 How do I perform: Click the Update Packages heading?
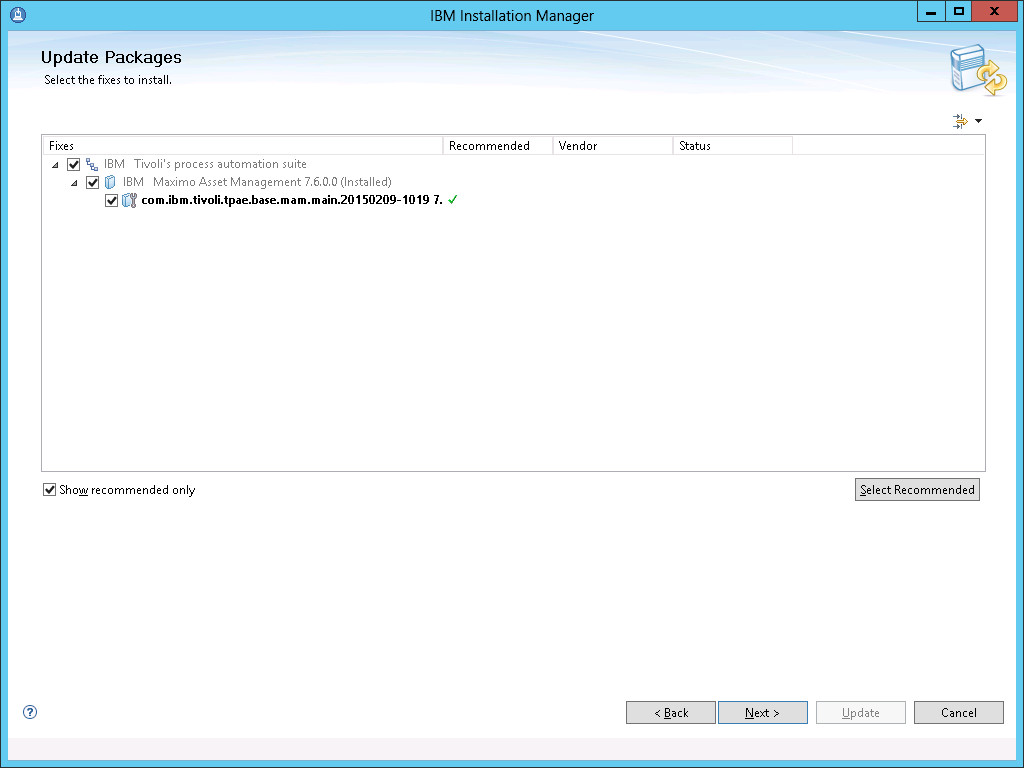(111, 57)
